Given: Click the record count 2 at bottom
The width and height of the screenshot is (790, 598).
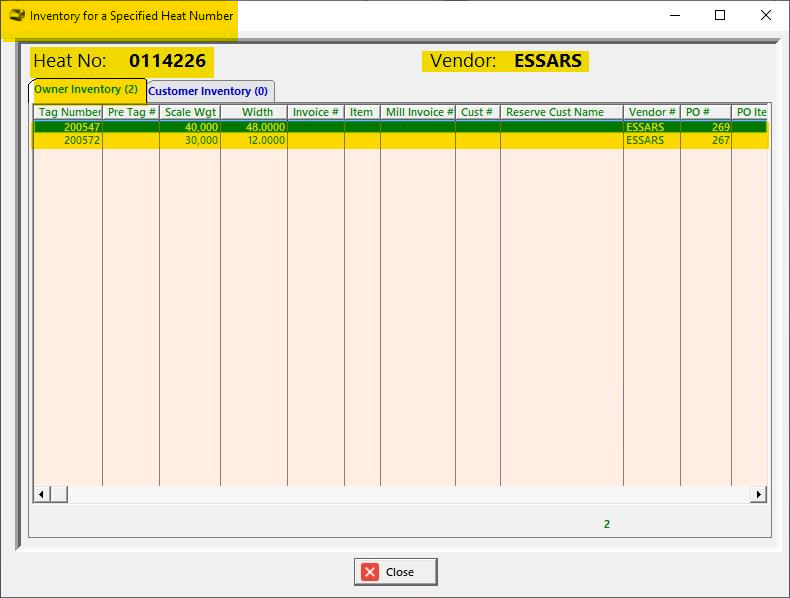Looking at the screenshot, I should tap(607, 524).
